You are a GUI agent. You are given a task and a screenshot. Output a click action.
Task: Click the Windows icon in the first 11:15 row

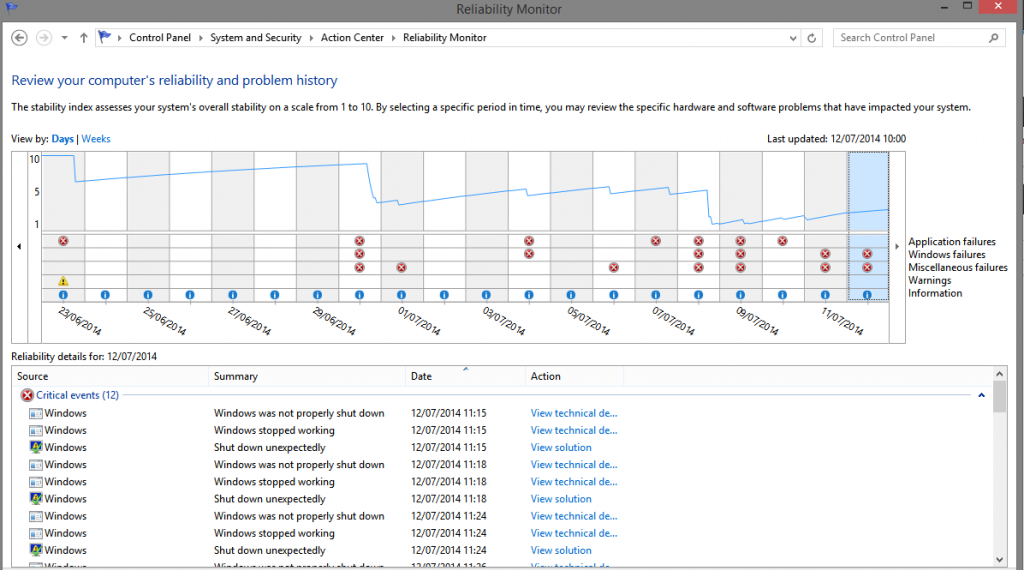point(36,413)
